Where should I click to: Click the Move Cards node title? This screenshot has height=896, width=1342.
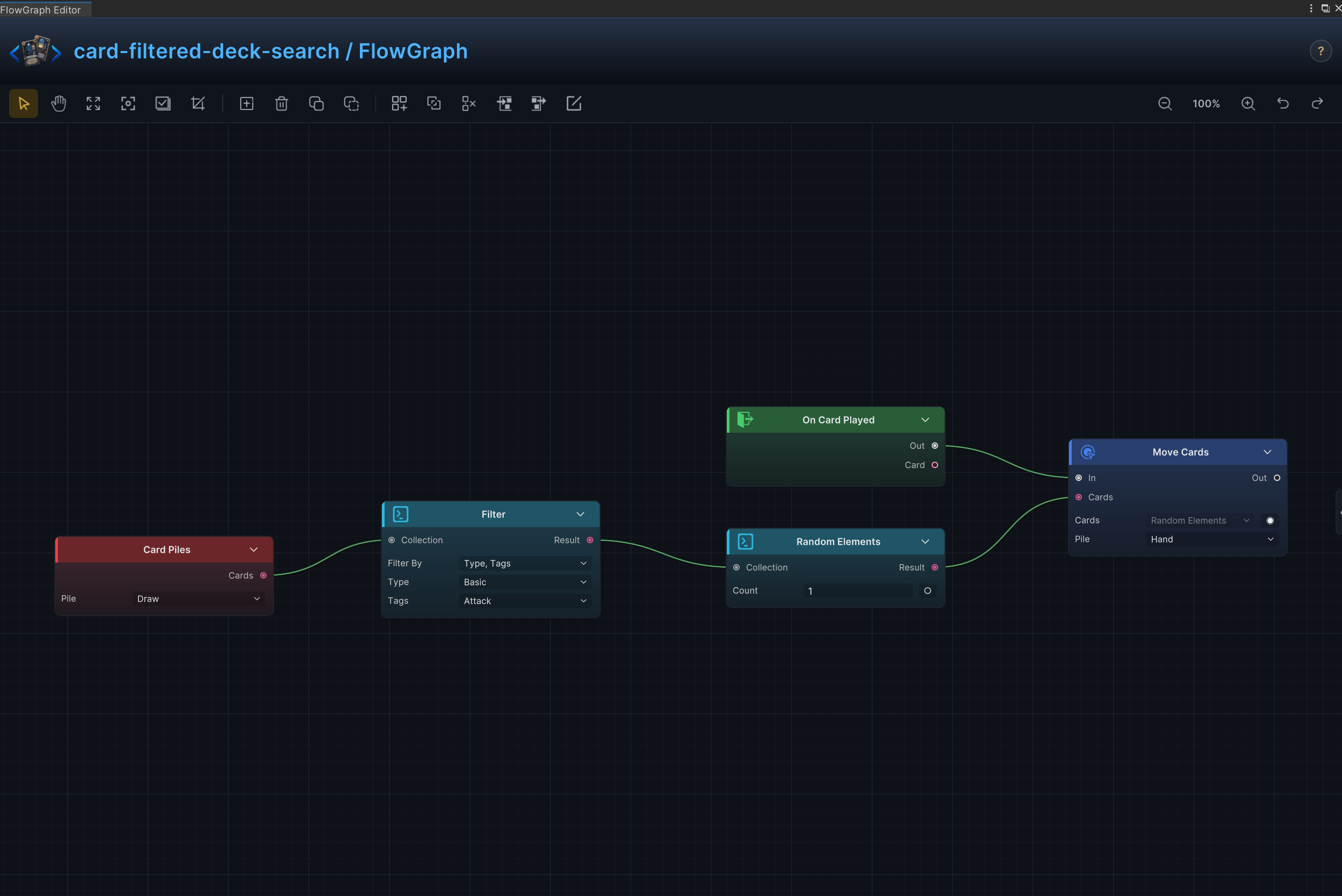point(1180,452)
